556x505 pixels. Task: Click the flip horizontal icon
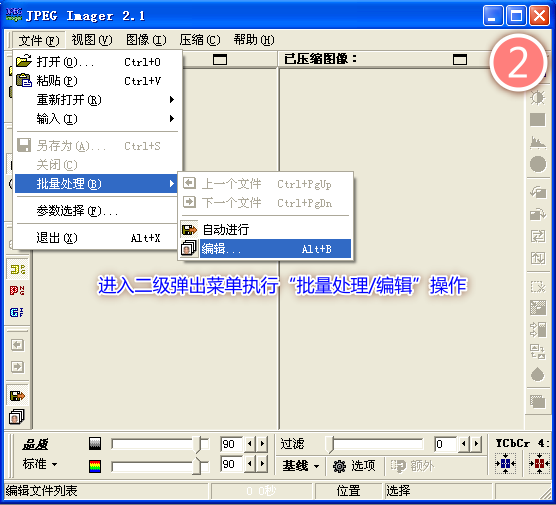(538, 236)
